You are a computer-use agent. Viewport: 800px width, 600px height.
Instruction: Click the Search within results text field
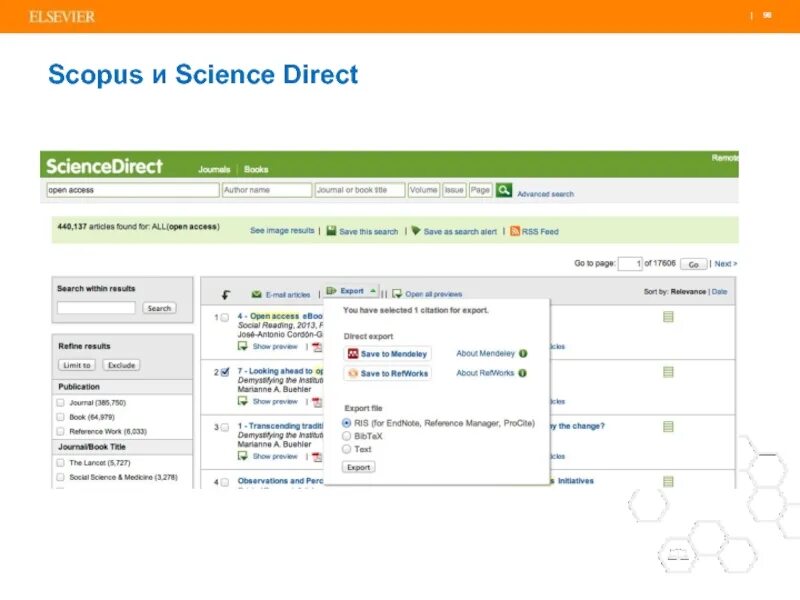point(96,308)
